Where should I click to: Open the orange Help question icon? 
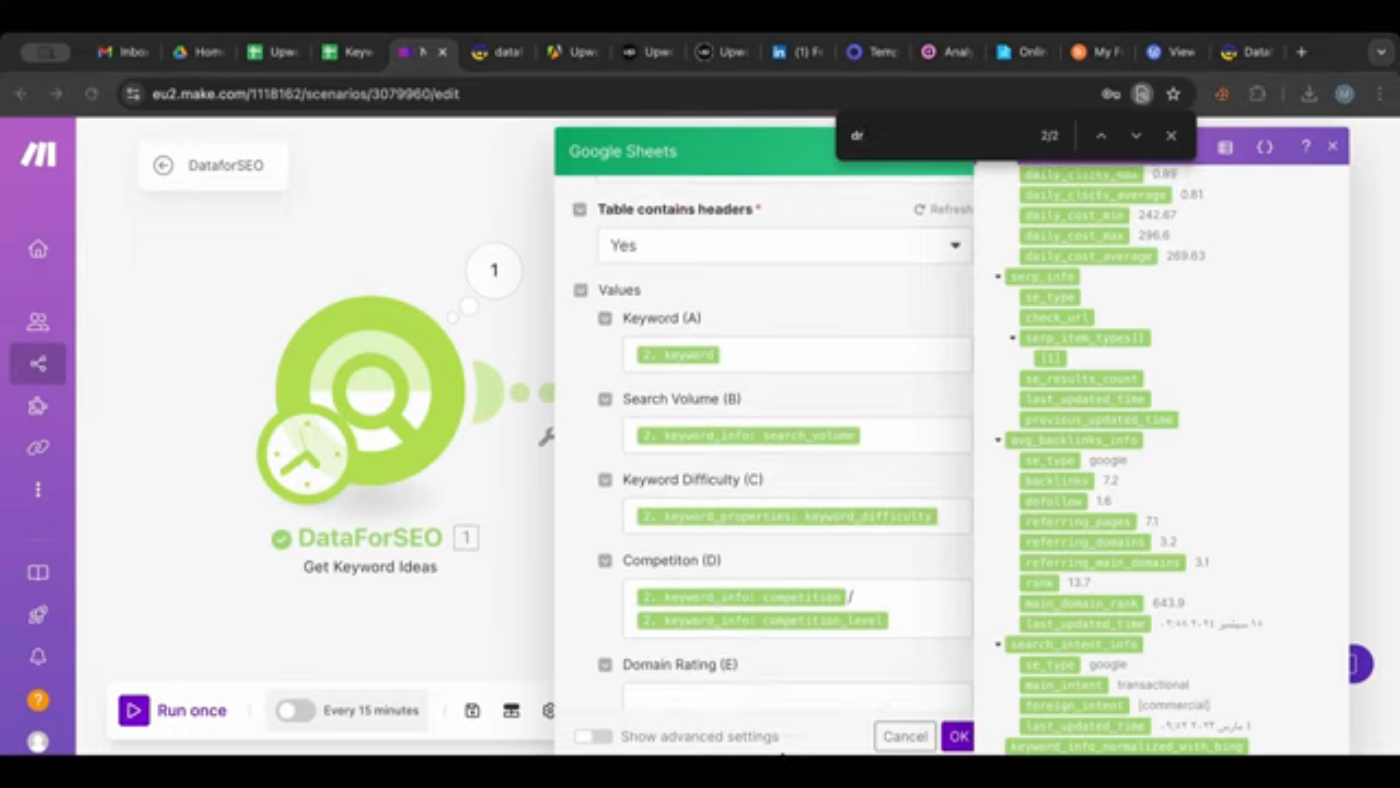point(38,700)
